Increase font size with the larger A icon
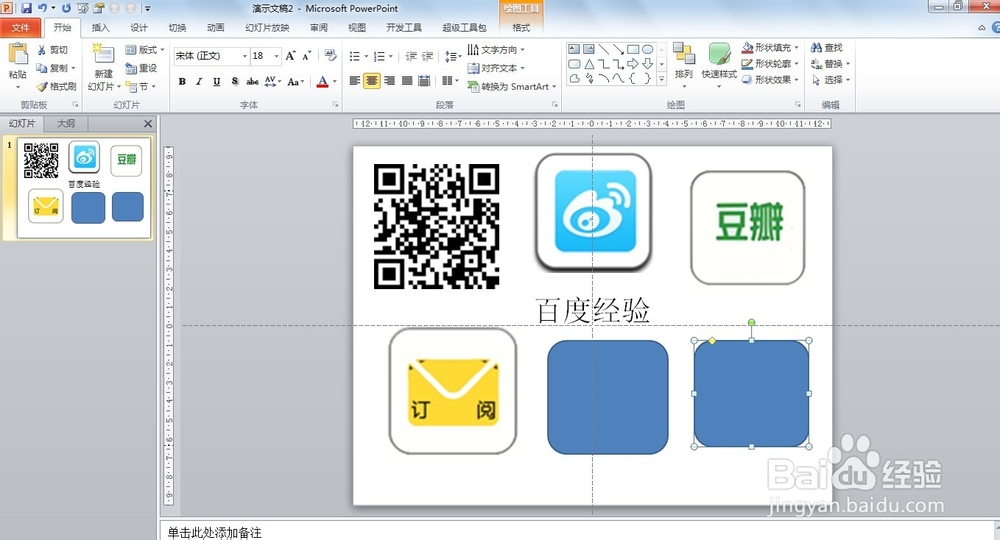This screenshot has height=540, width=1000. (x=290, y=56)
